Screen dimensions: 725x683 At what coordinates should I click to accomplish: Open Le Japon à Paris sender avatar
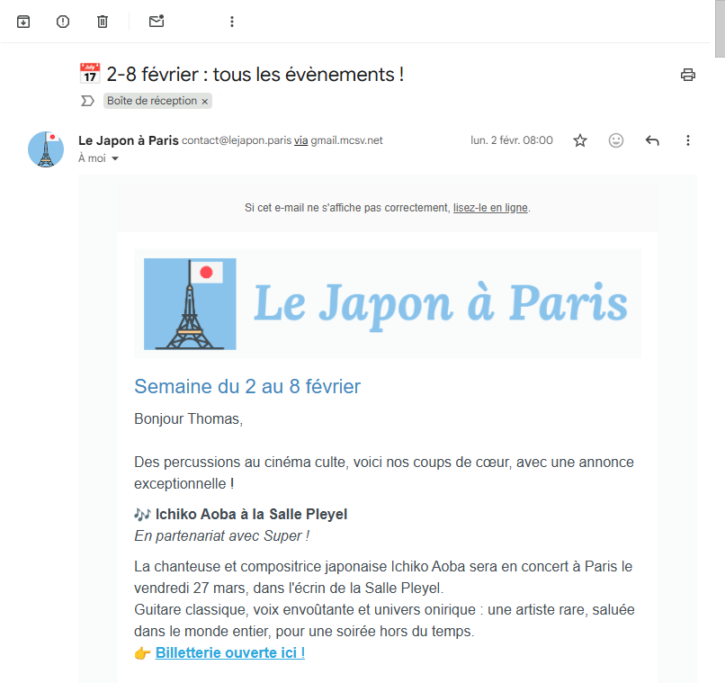46,149
